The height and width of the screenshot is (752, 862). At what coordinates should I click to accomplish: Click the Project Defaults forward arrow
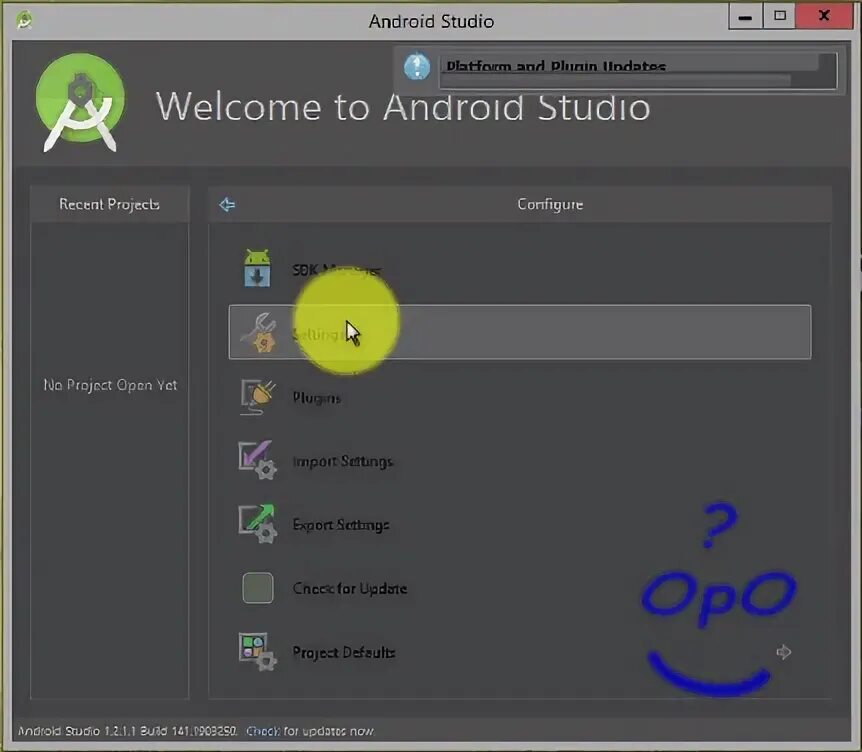(x=783, y=652)
